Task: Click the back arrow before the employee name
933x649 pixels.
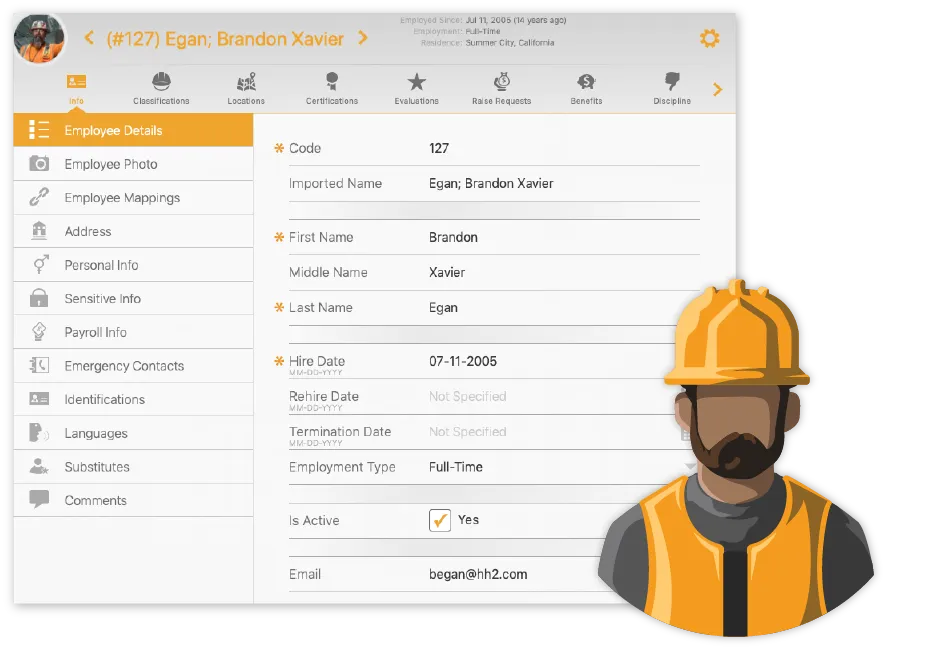Action: click(x=89, y=38)
